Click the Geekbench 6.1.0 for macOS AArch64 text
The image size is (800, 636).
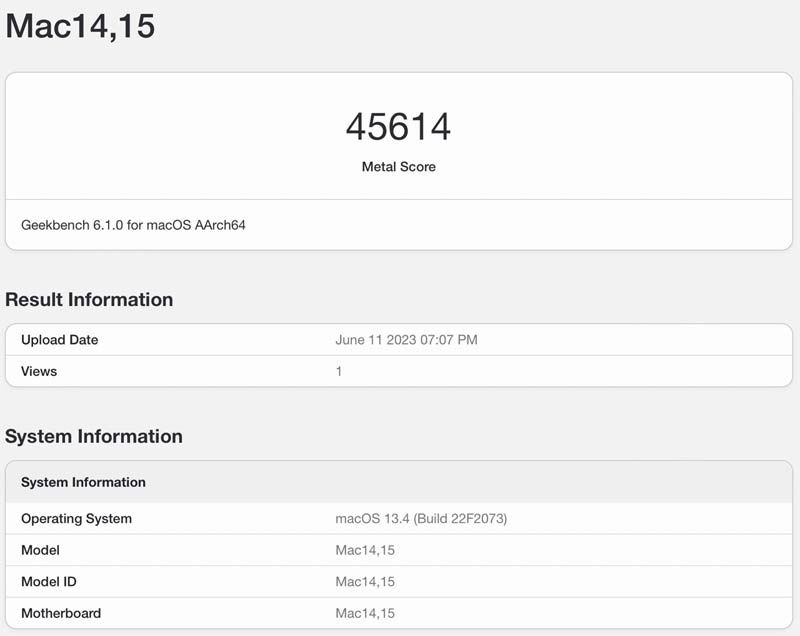click(x=133, y=225)
